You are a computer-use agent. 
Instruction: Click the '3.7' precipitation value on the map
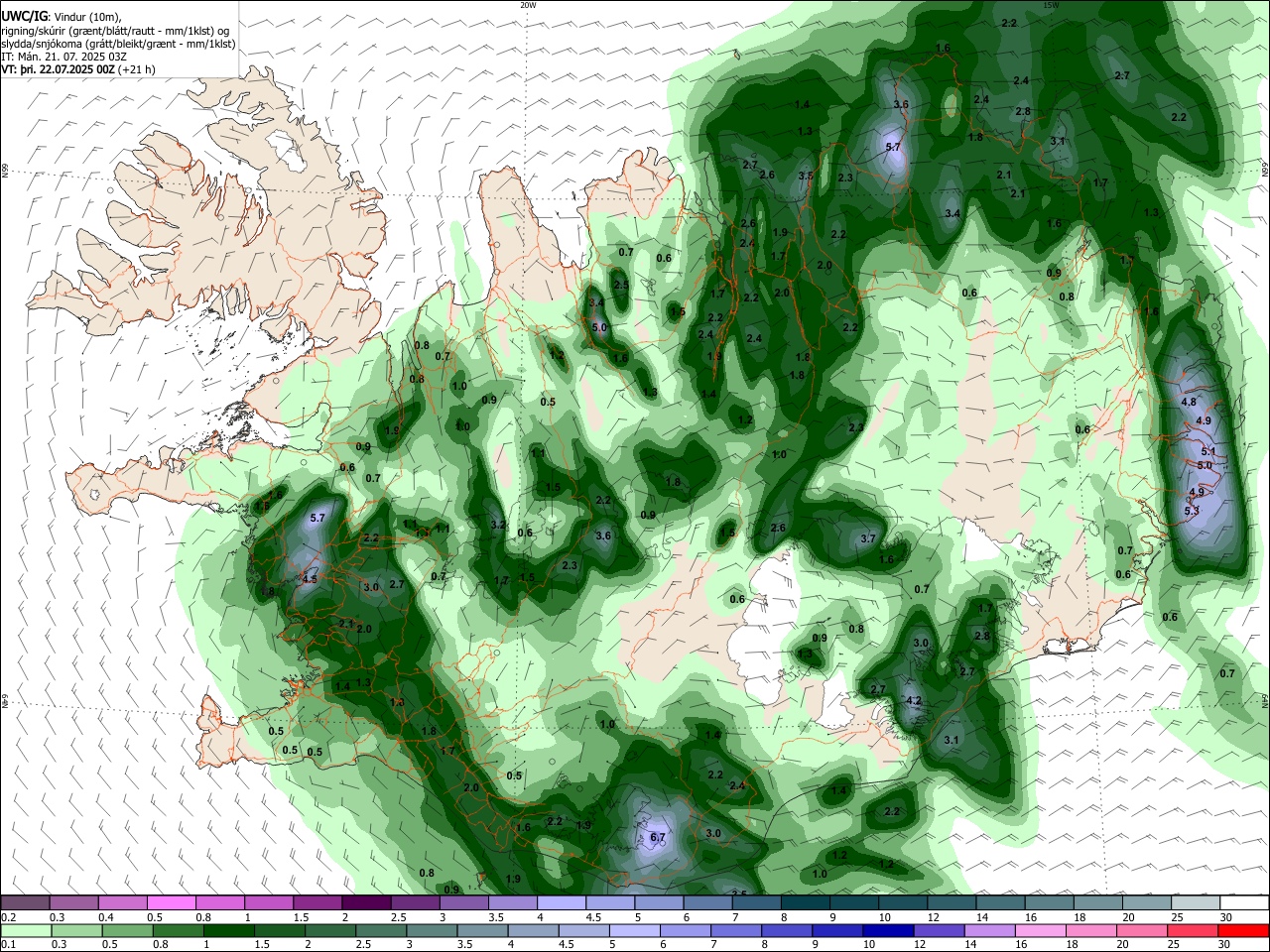click(868, 538)
